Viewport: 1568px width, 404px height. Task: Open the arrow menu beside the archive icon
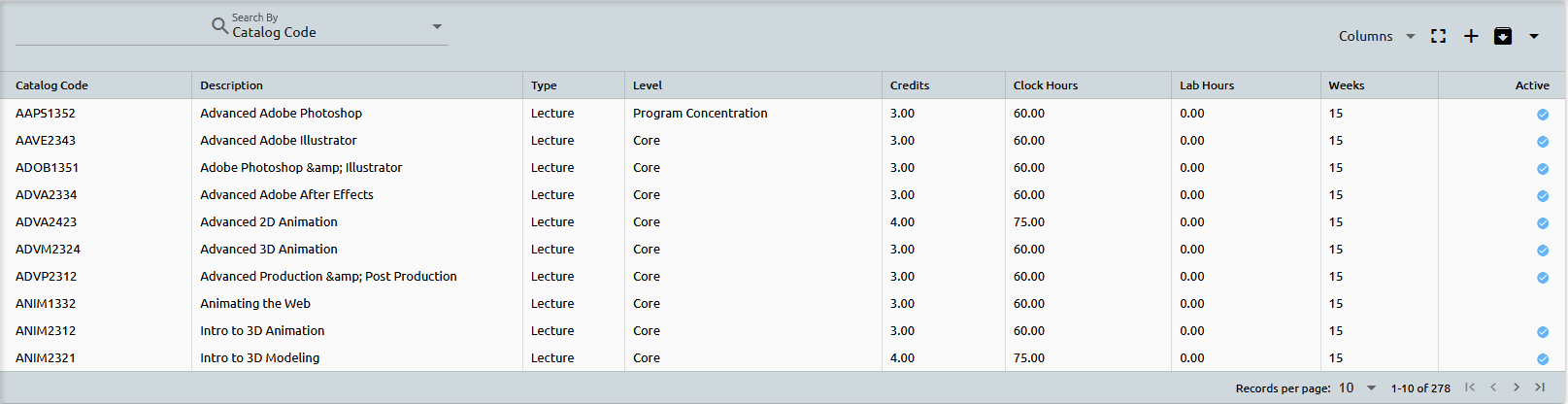click(x=1534, y=36)
